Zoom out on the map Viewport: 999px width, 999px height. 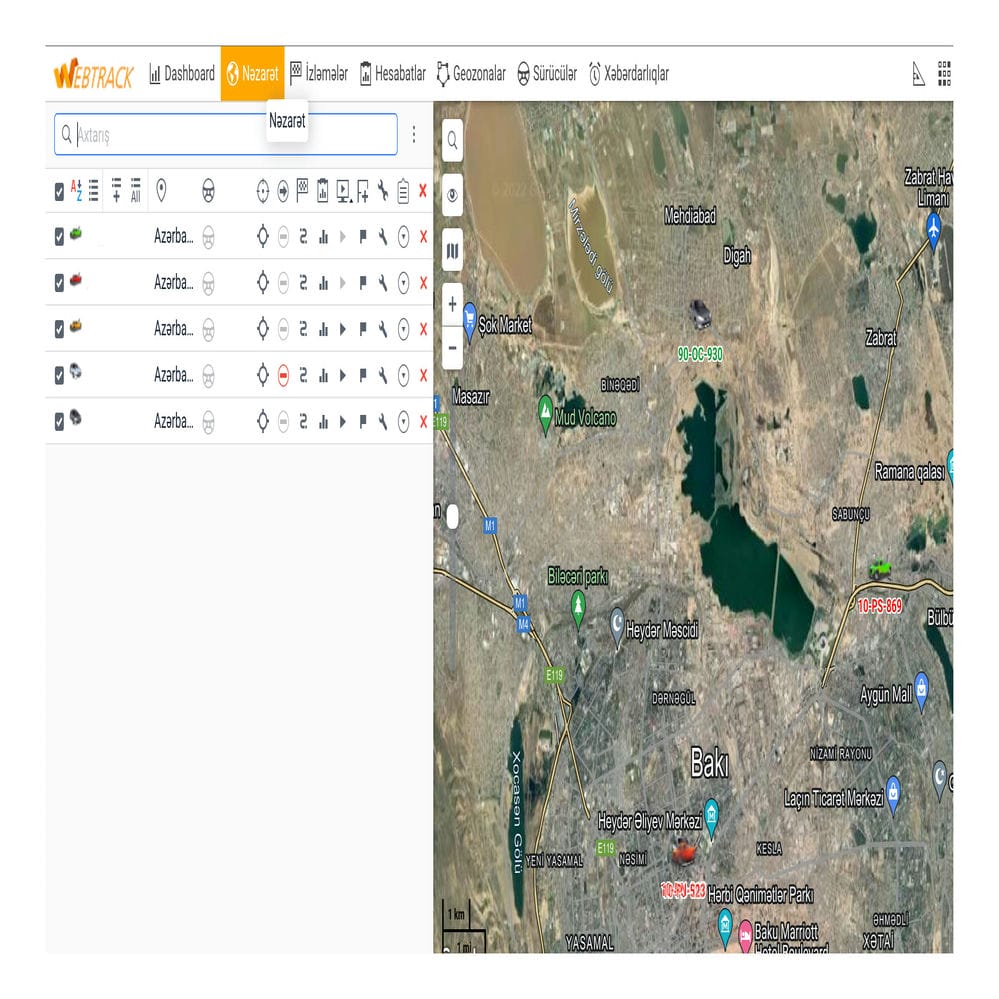click(452, 347)
